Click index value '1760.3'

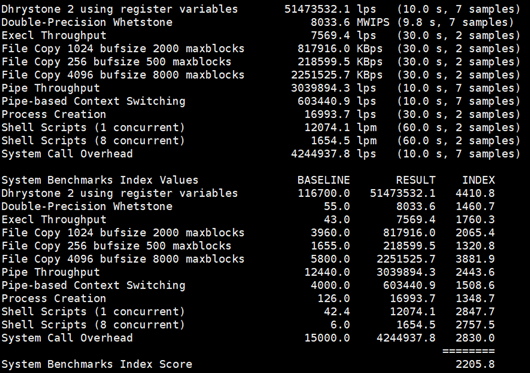pyautogui.click(x=475, y=220)
